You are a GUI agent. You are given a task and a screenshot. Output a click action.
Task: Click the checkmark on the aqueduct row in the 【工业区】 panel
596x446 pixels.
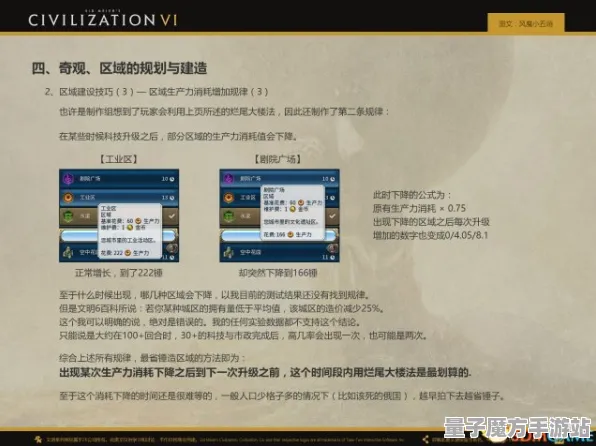172,216
